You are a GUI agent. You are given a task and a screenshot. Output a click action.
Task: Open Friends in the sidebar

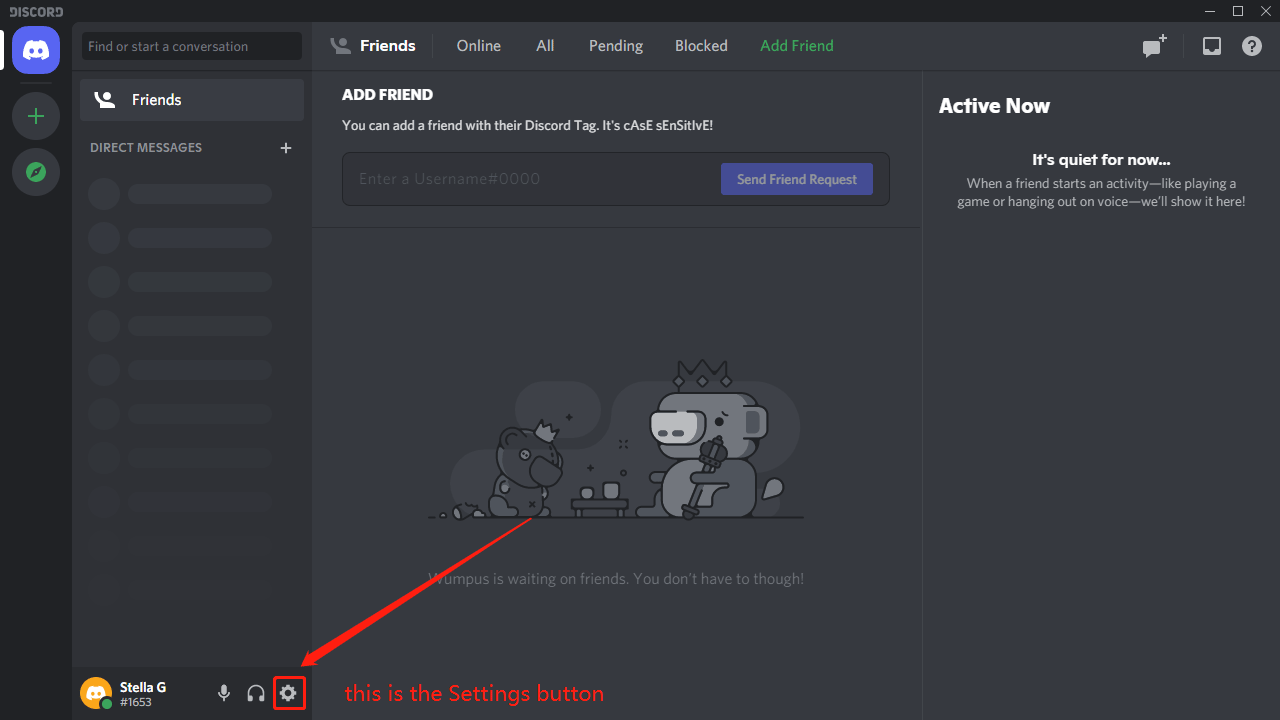[x=192, y=100]
